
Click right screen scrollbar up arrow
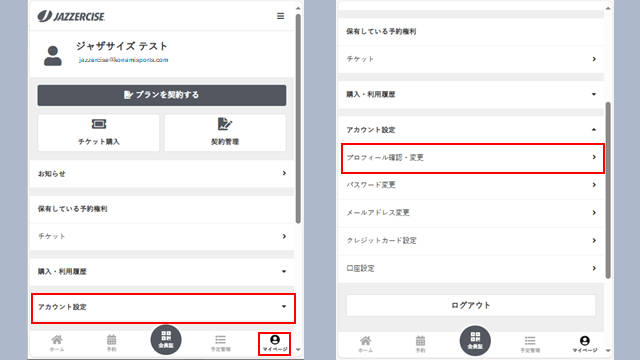pyautogui.click(x=608, y=8)
